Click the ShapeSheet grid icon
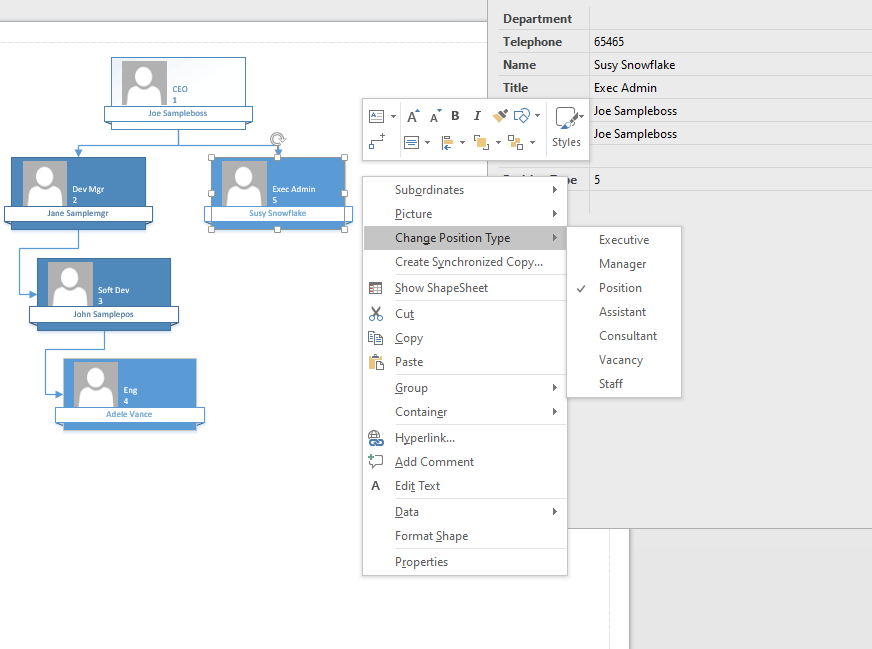 click(x=376, y=288)
